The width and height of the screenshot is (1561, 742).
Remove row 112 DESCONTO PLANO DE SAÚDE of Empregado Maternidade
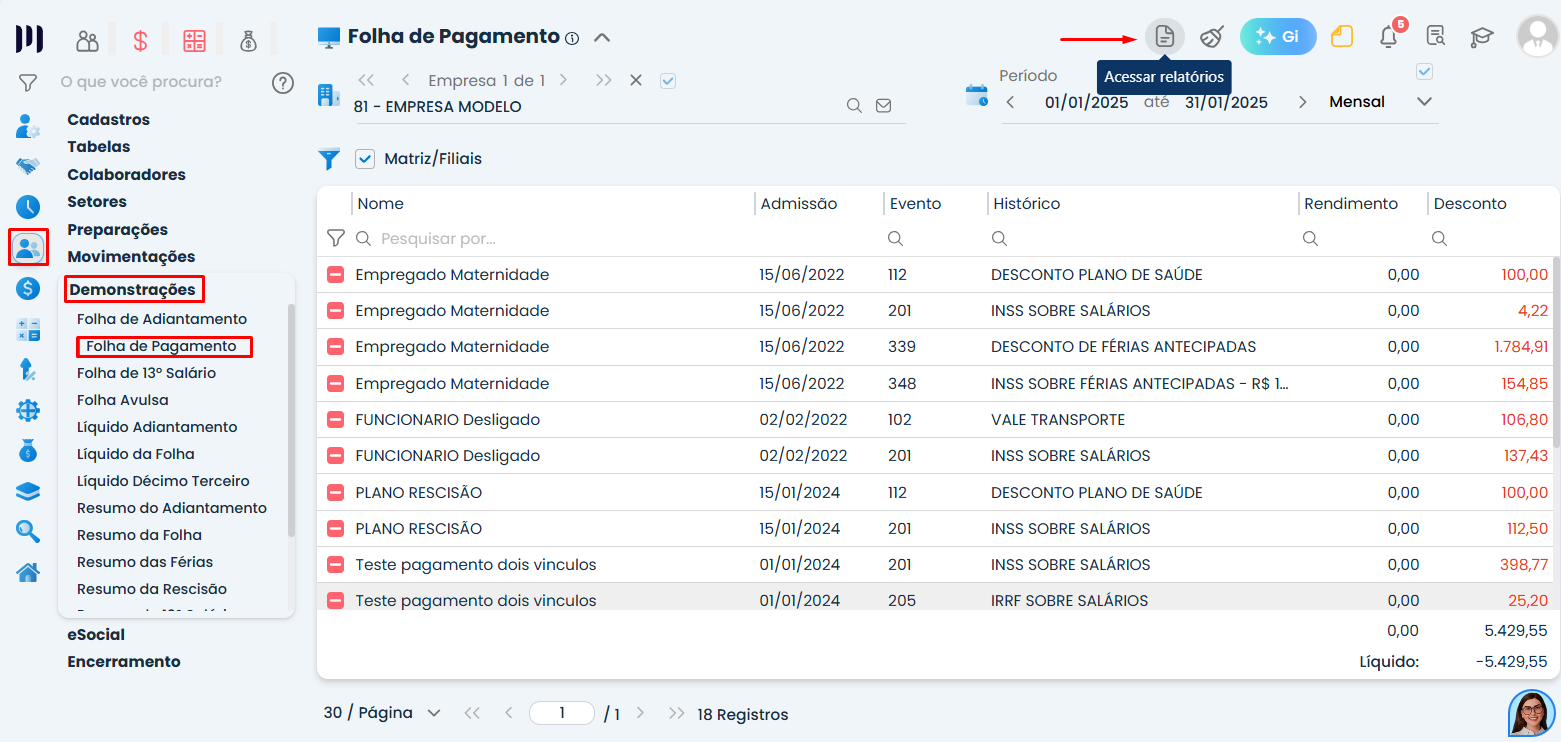pos(335,275)
